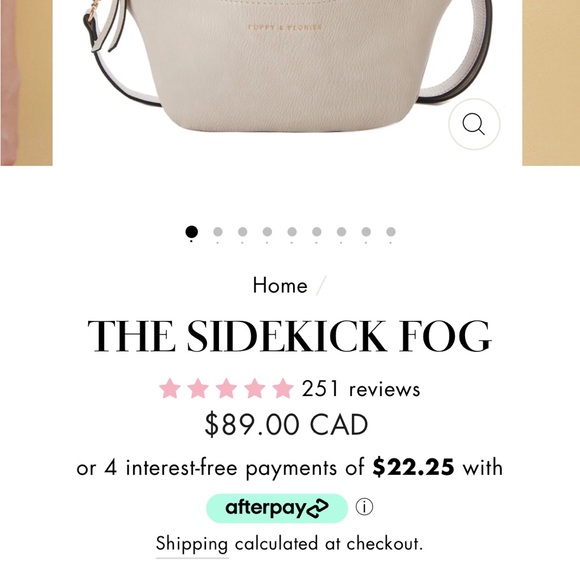This screenshot has width=580, height=580.
Task: Select the sixth image carousel dot
Action: pyautogui.click(x=317, y=232)
